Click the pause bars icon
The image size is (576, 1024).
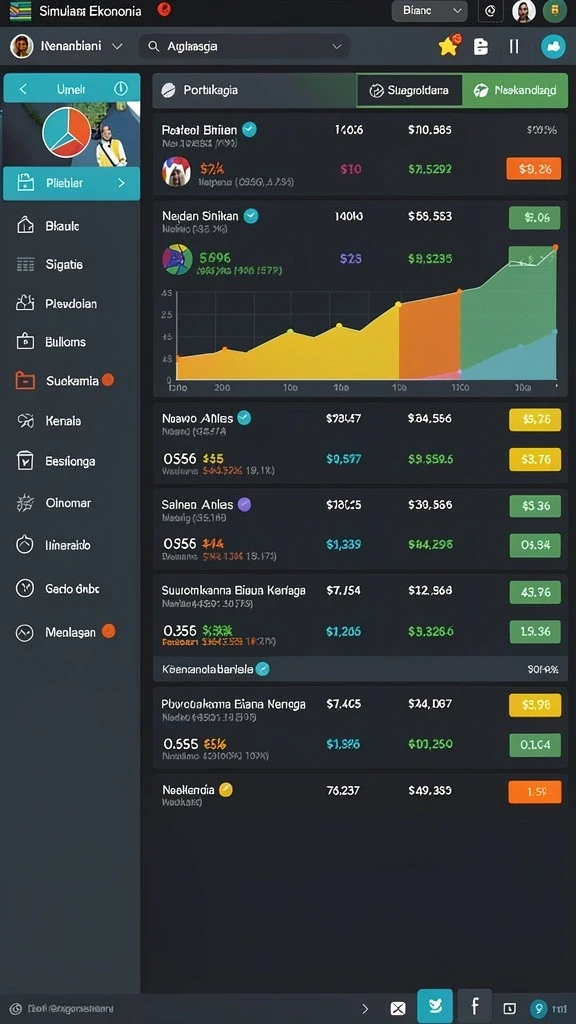click(514, 46)
